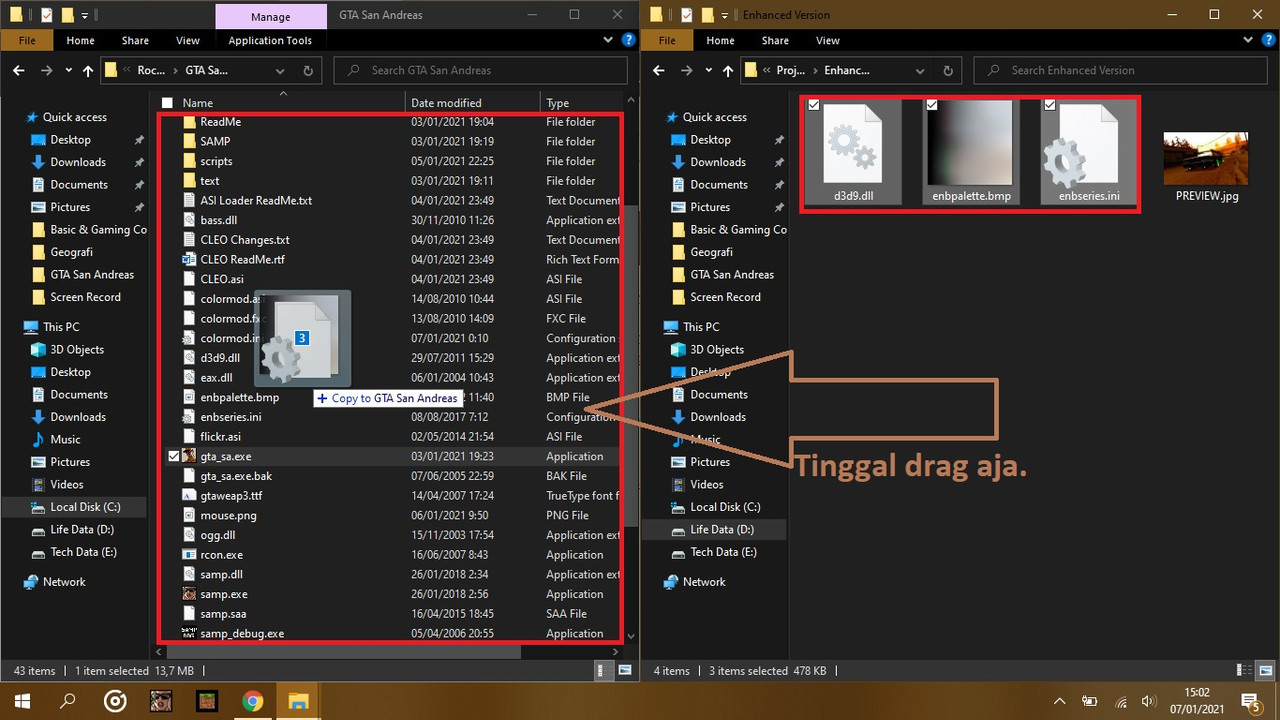Expand the ribbon in Enhanced Version window
The height and width of the screenshot is (720, 1280).
[x=1250, y=40]
